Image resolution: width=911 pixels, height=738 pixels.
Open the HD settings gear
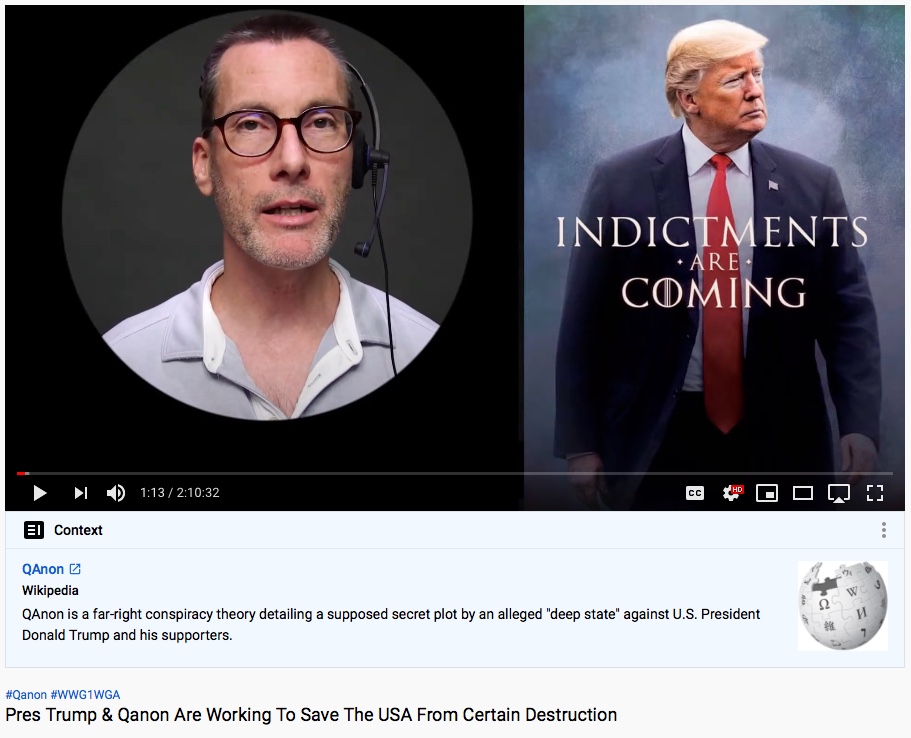(x=732, y=493)
